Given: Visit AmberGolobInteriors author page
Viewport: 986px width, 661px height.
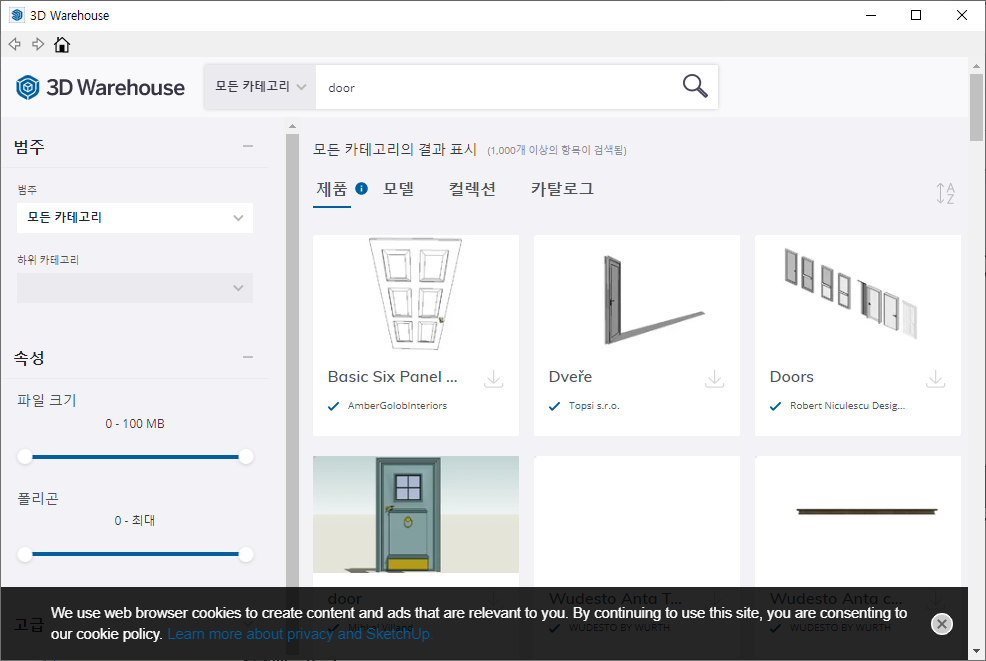Looking at the screenshot, I should (x=397, y=406).
